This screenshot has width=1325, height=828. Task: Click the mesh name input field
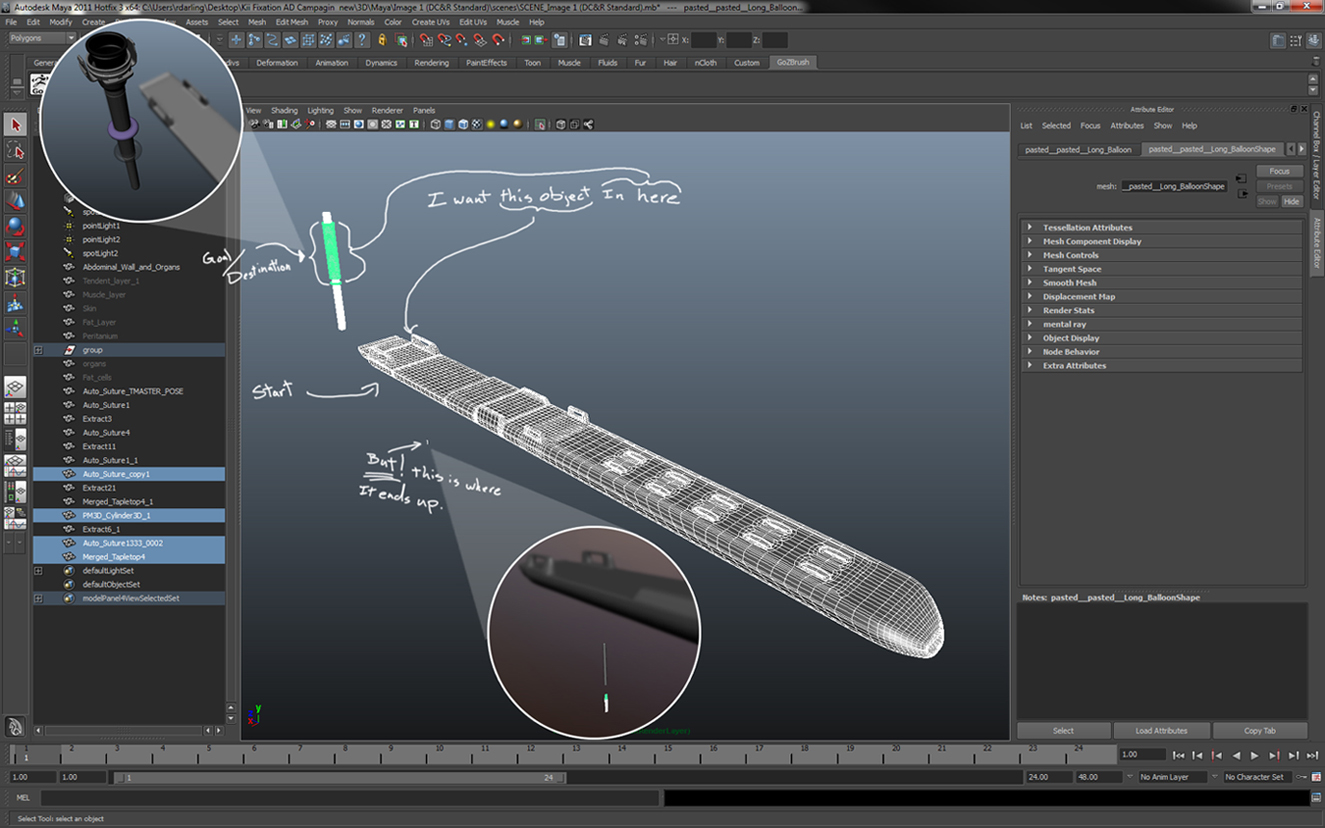(1174, 186)
